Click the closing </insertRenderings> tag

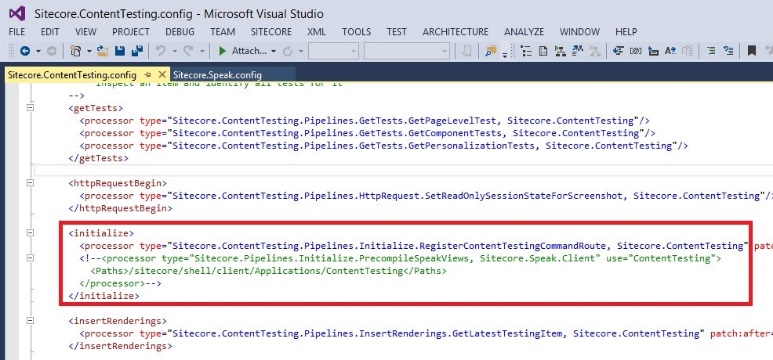click(x=120, y=346)
